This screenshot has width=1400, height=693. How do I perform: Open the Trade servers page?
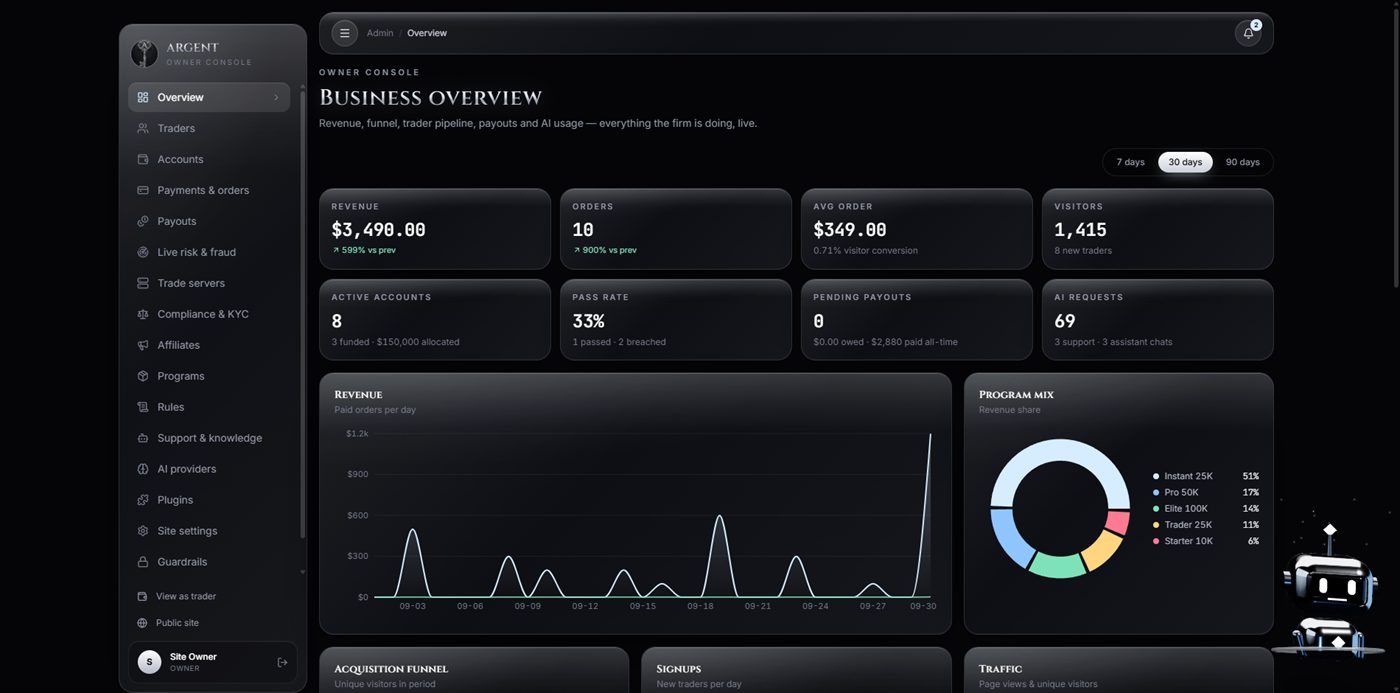pyautogui.click(x=209, y=283)
